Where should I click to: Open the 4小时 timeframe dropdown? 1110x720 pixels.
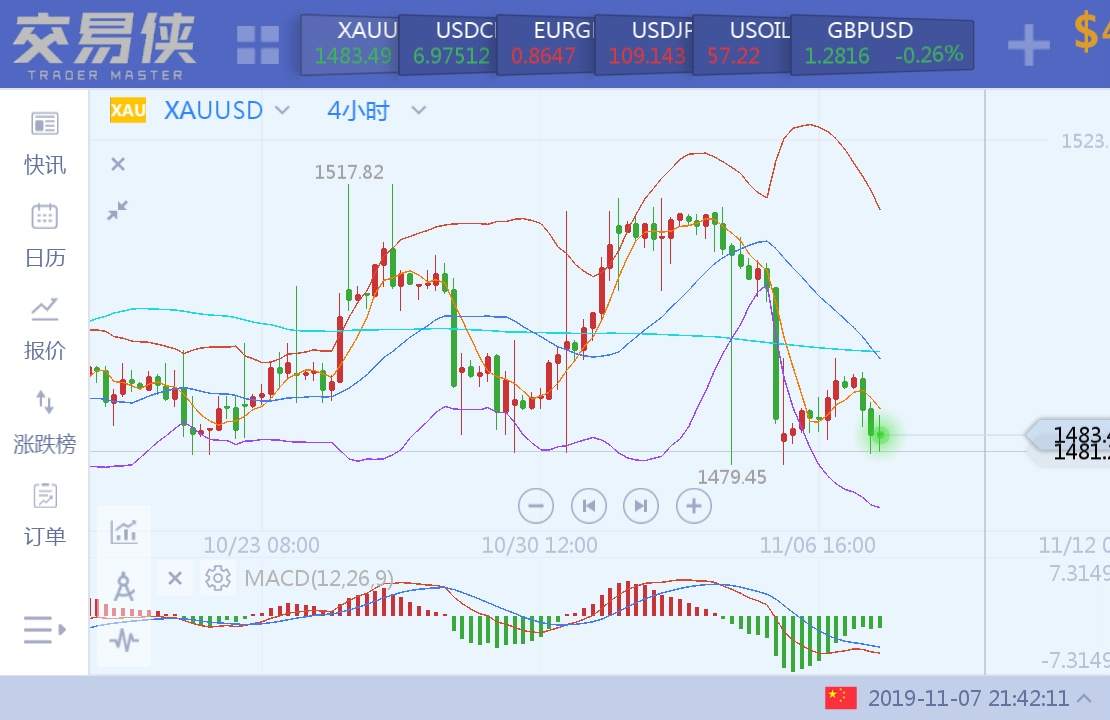419,110
